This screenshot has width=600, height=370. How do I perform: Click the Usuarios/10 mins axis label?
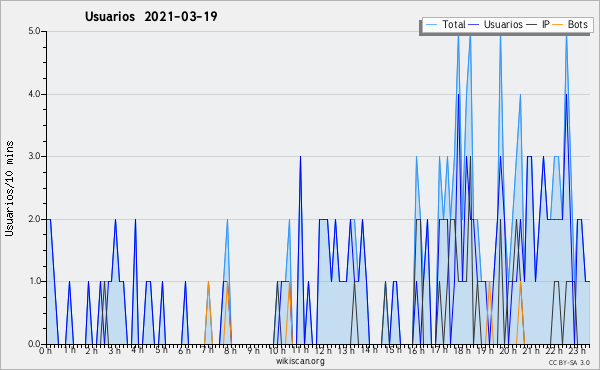10,188
